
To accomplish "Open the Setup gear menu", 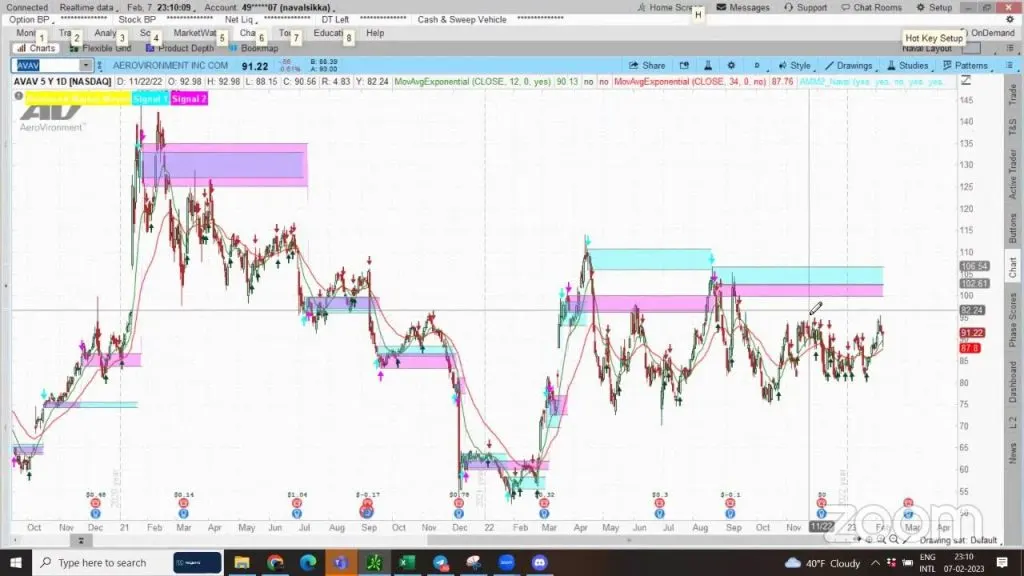I will pyautogui.click(x=935, y=7).
